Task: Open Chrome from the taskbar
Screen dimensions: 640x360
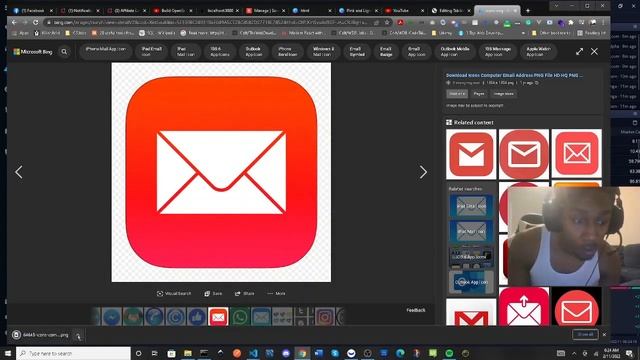Action: pos(302,353)
